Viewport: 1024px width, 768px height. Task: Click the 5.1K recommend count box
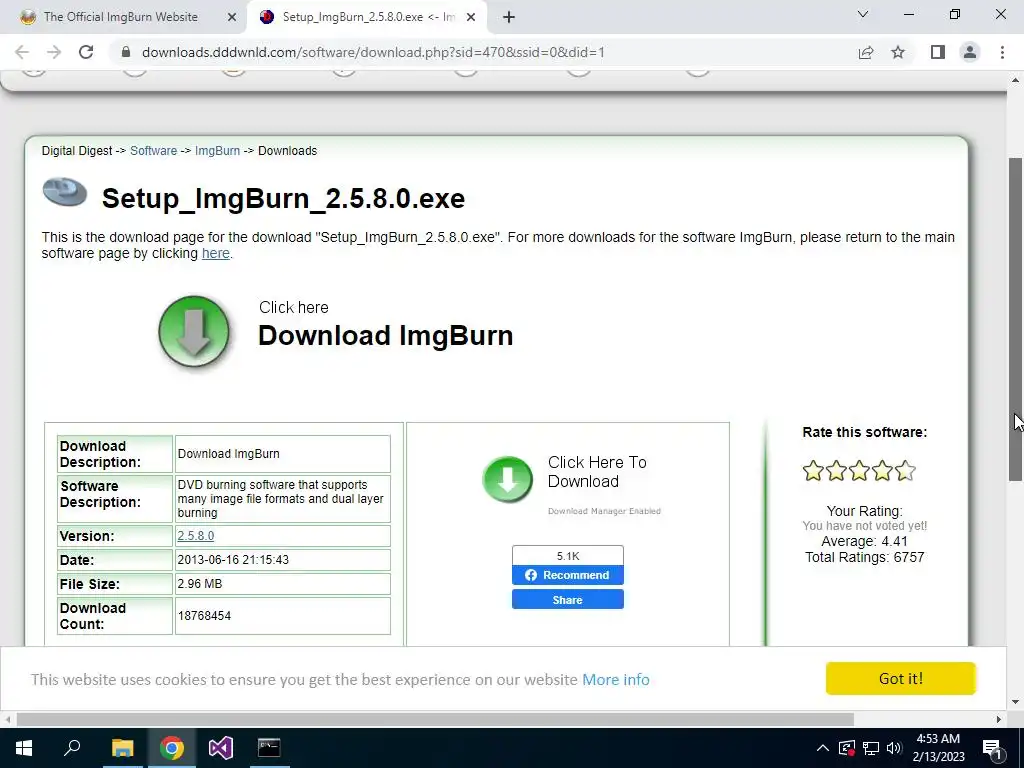568,556
